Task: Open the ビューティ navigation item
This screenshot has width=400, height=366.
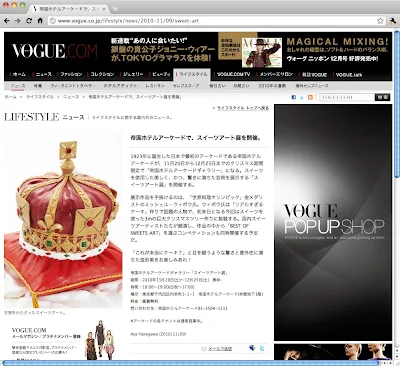Action: [161, 74]
